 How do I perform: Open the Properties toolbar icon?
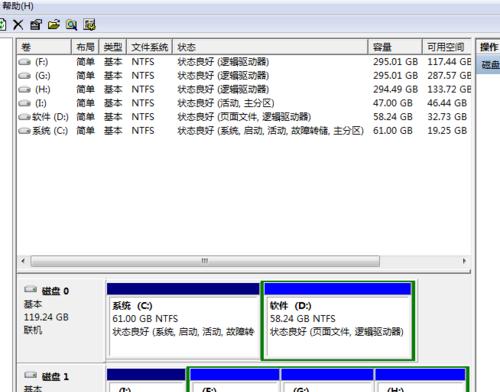[36, 24]
